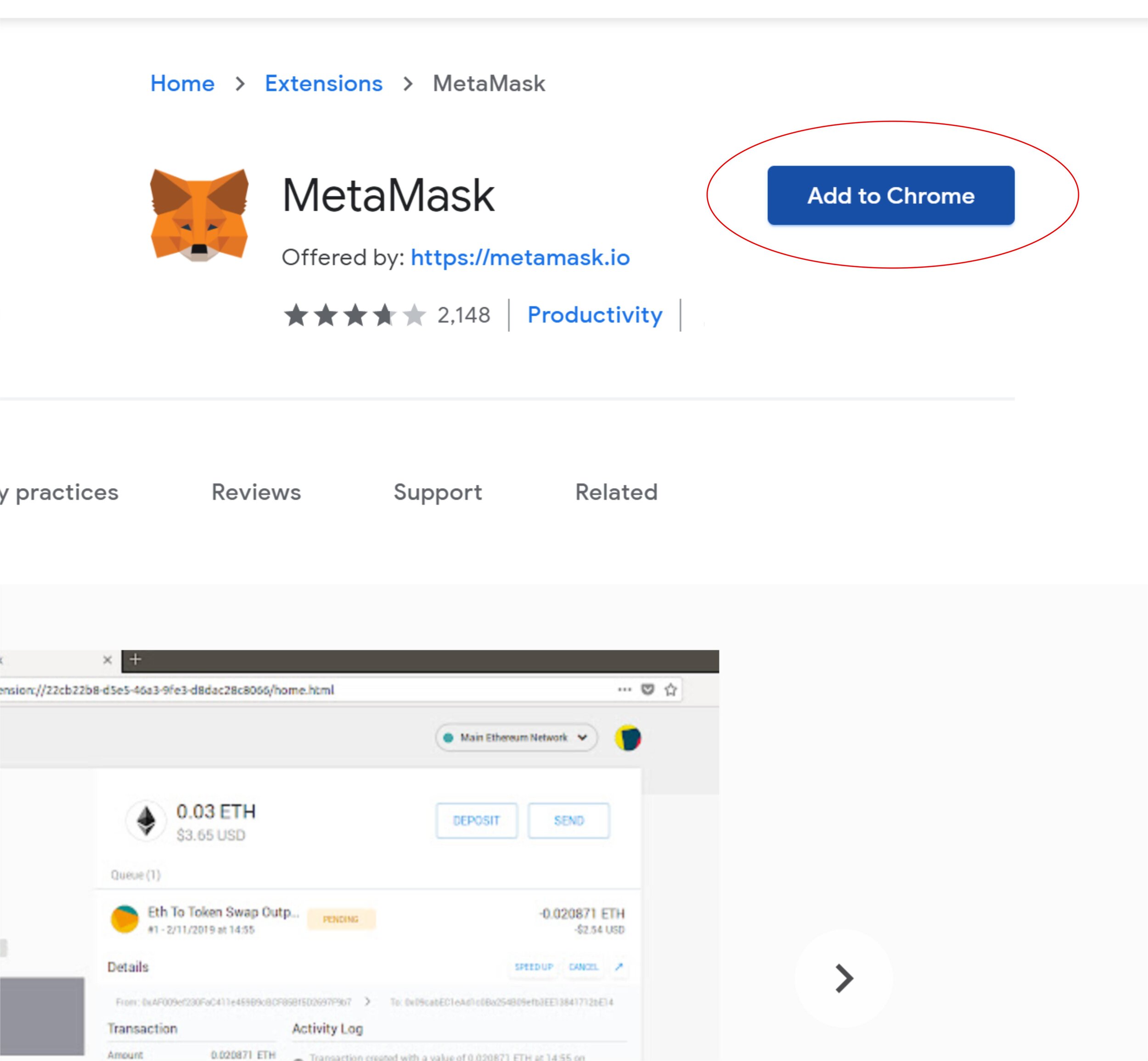Click the Ethereum diamond logo icon
The image size is (1148, 1061).
pos(146,820)
